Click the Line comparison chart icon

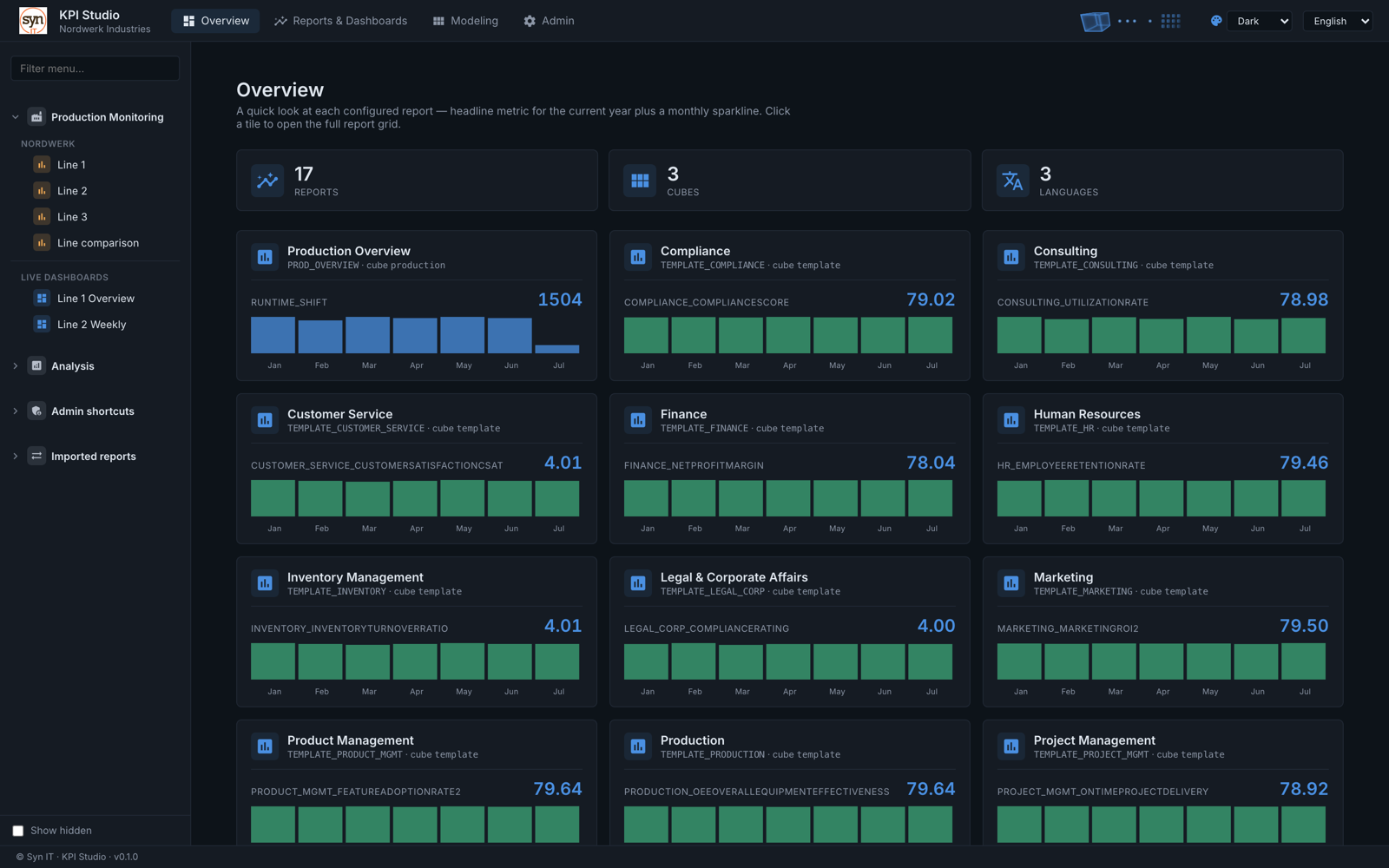pos(42,242)
